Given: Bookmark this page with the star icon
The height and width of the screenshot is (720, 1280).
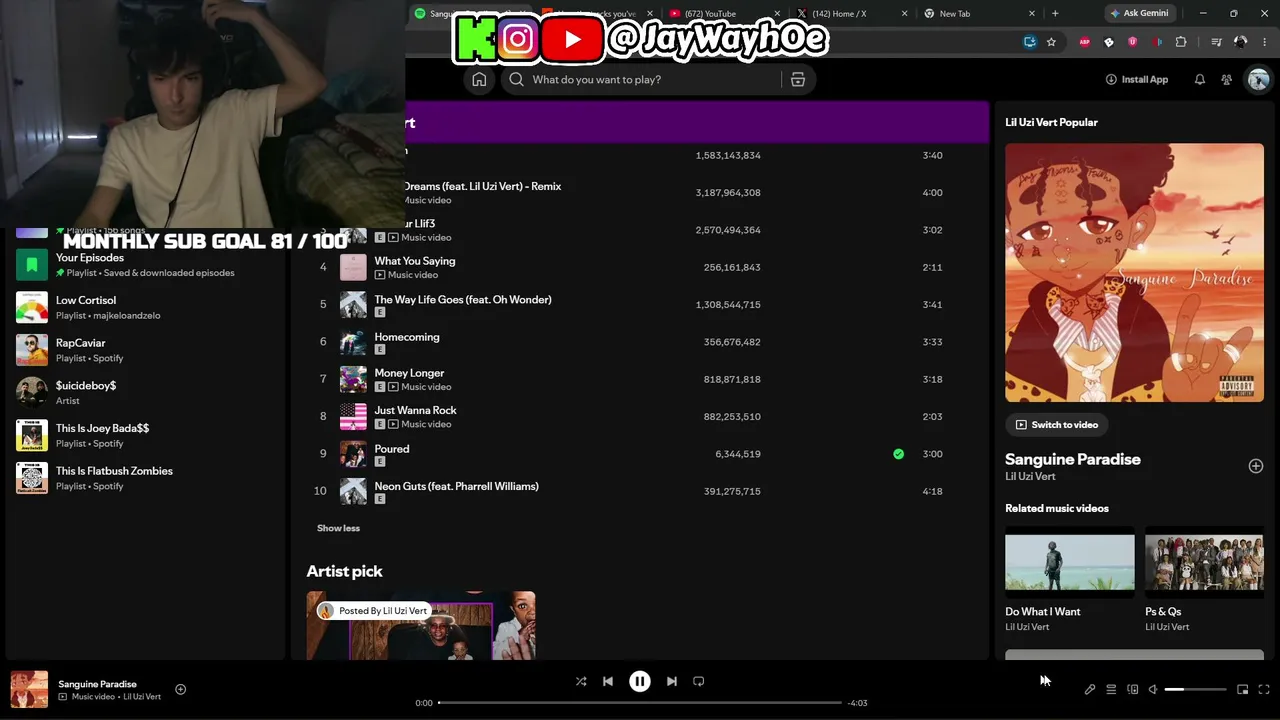Looking at the screenshot, I should click(x=1051, y=42).
